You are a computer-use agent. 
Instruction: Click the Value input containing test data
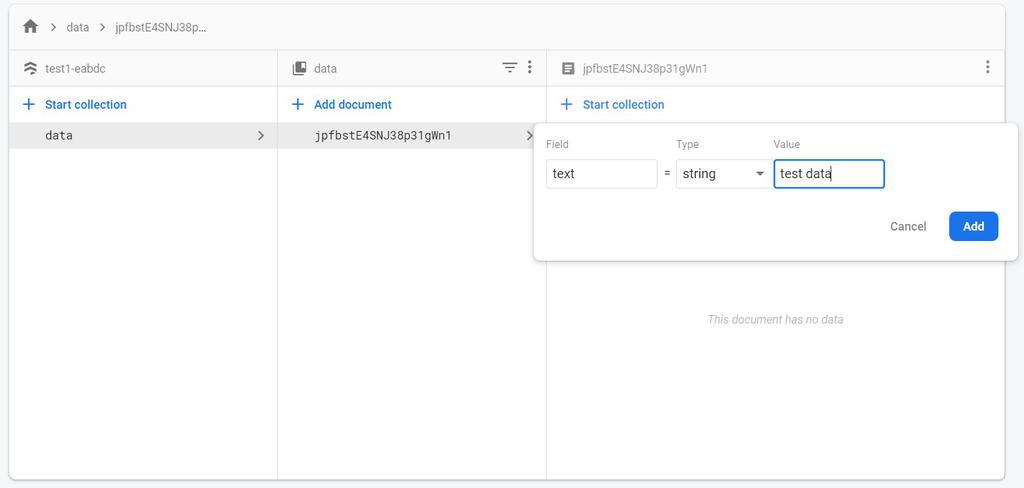[x=828, y=174]
